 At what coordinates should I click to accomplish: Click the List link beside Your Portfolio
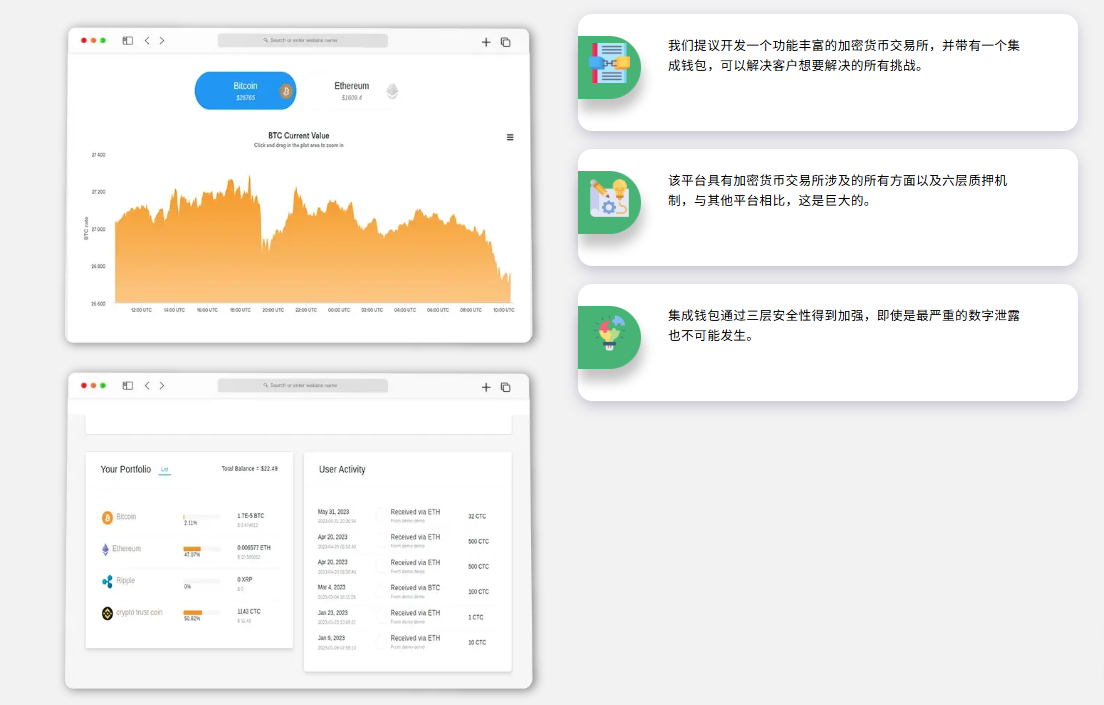coord(165,469)
